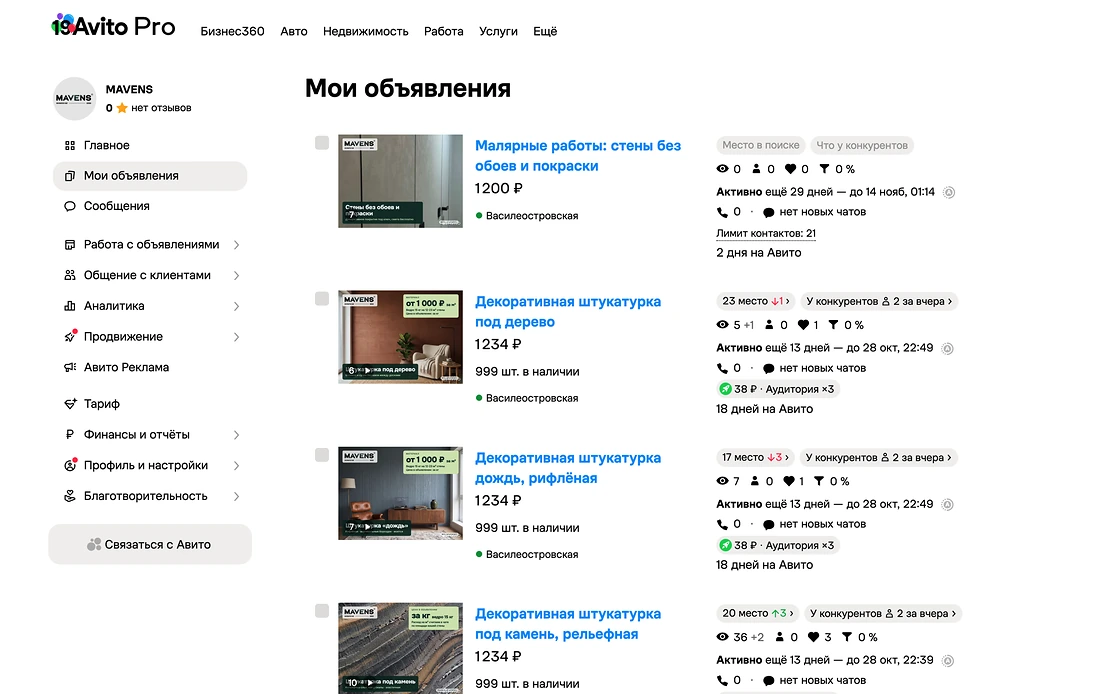This screenshot has height=694, width=1120.
Task: Click the Благотворительность hand-heart icon
Action: (x=70, y=496)
